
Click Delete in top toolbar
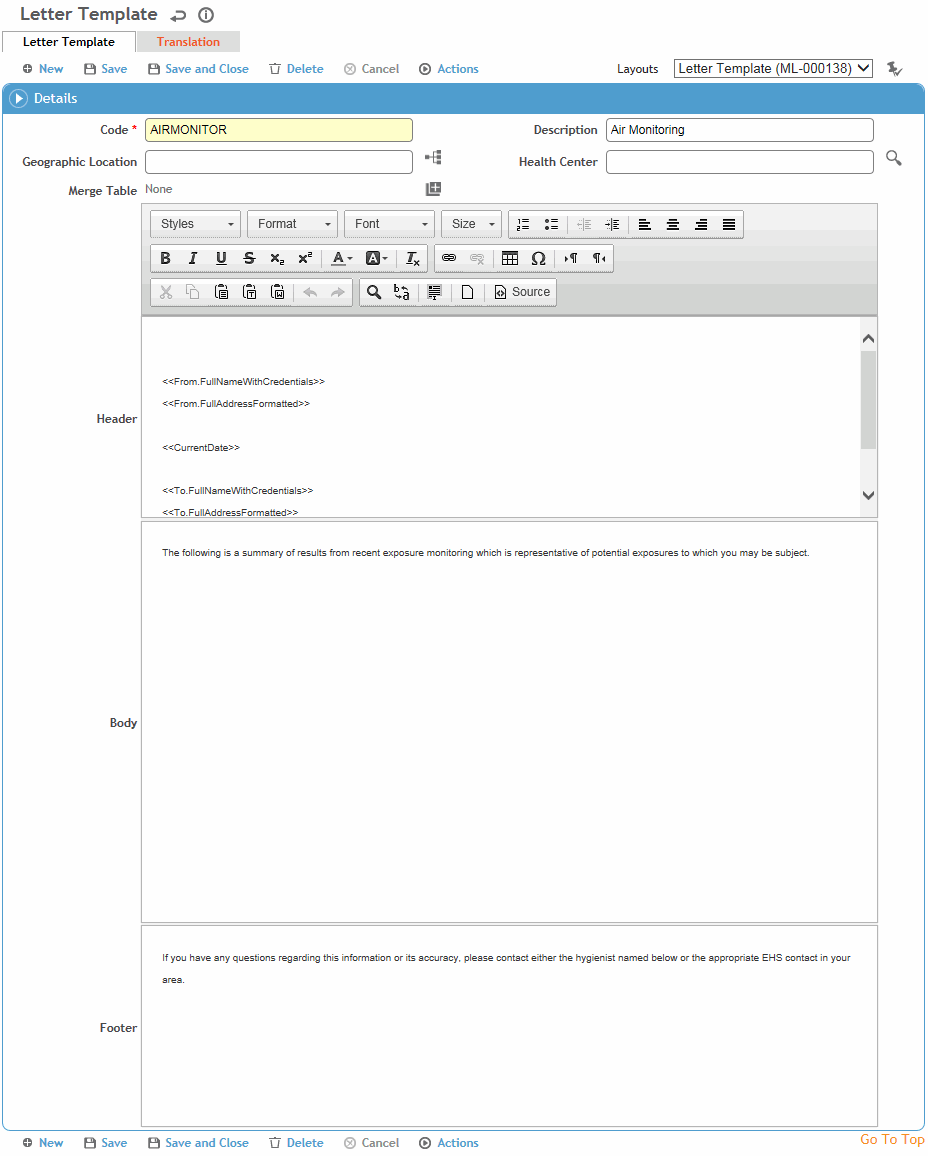tap(296, 69)
